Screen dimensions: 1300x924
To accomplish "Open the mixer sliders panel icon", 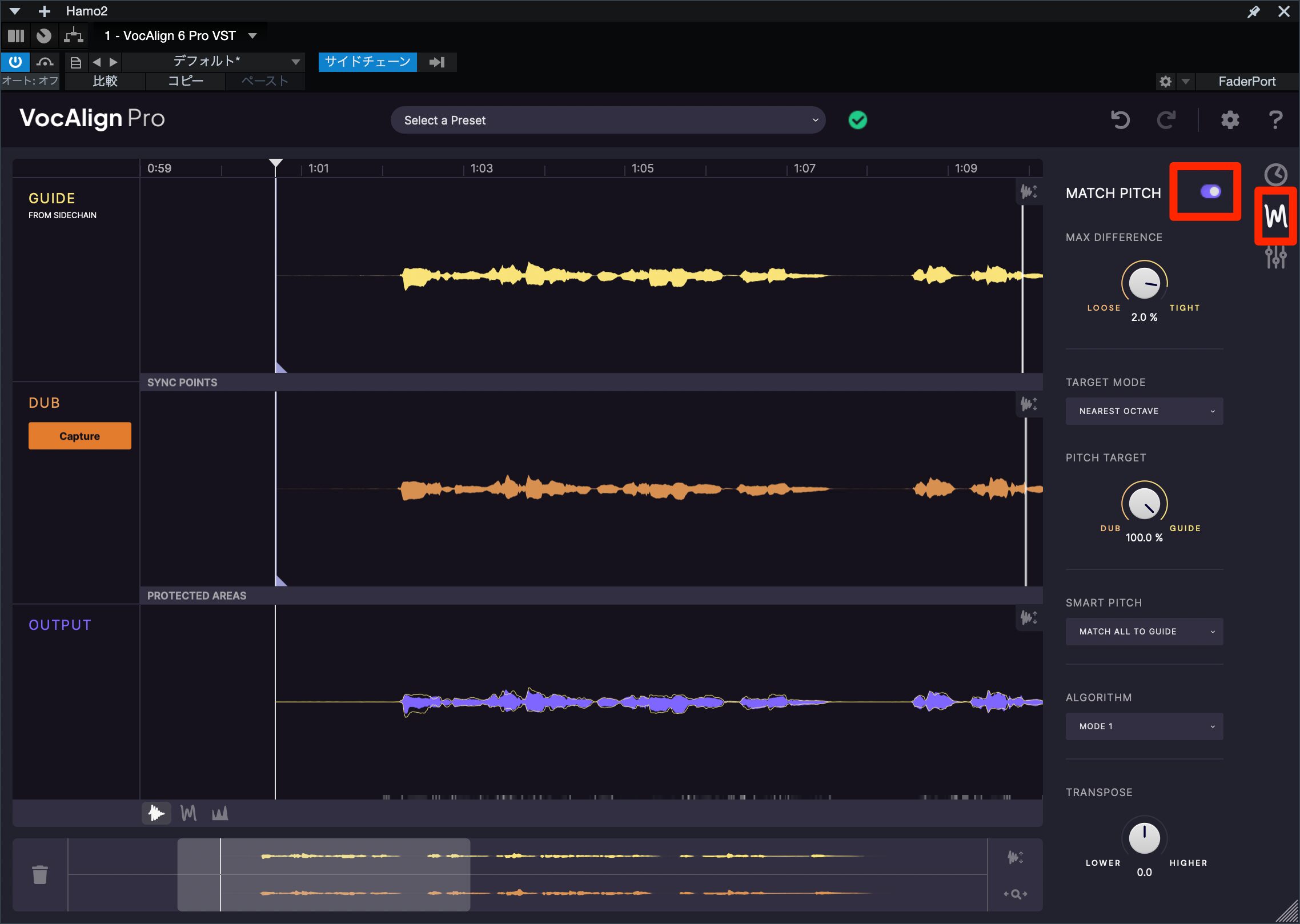I will pos(1275,258).
